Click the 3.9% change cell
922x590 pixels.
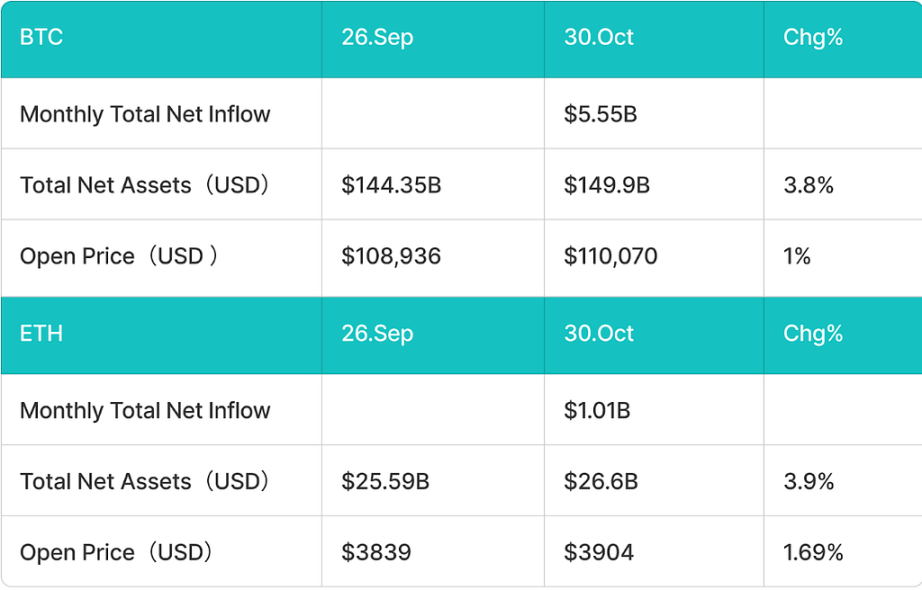[809, 481]
